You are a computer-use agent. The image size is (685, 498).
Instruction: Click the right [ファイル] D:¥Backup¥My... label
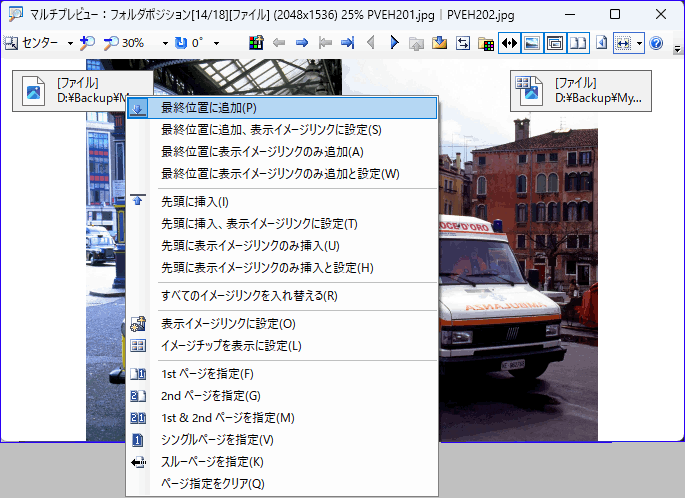pos(581,91)
